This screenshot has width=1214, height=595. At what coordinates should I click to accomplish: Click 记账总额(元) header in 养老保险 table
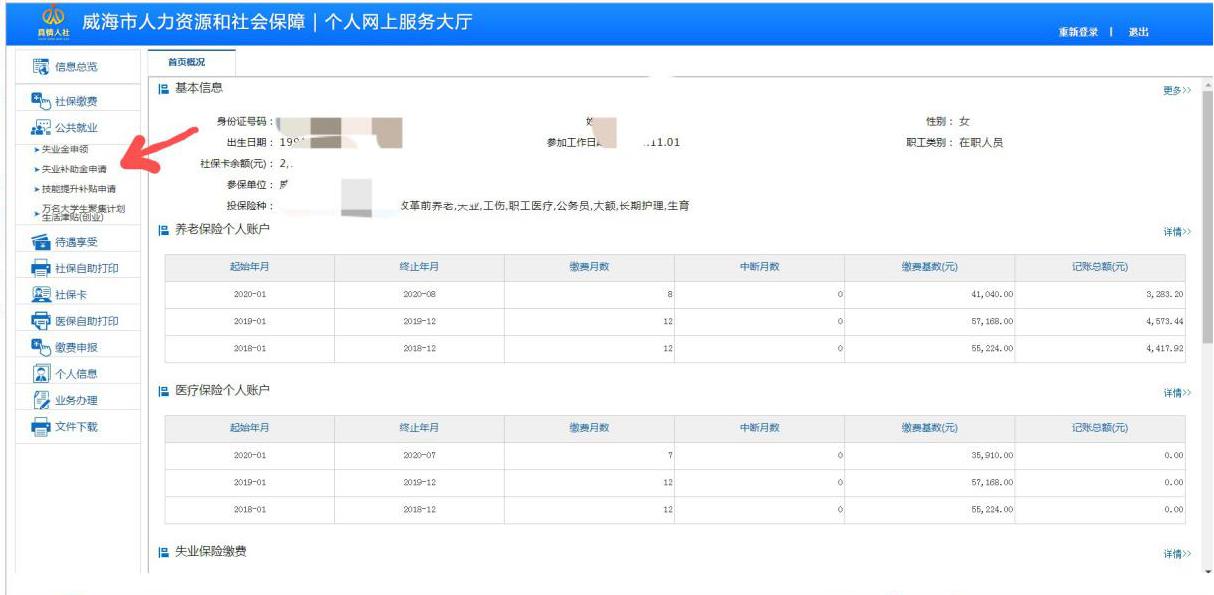coord(1100,267)
